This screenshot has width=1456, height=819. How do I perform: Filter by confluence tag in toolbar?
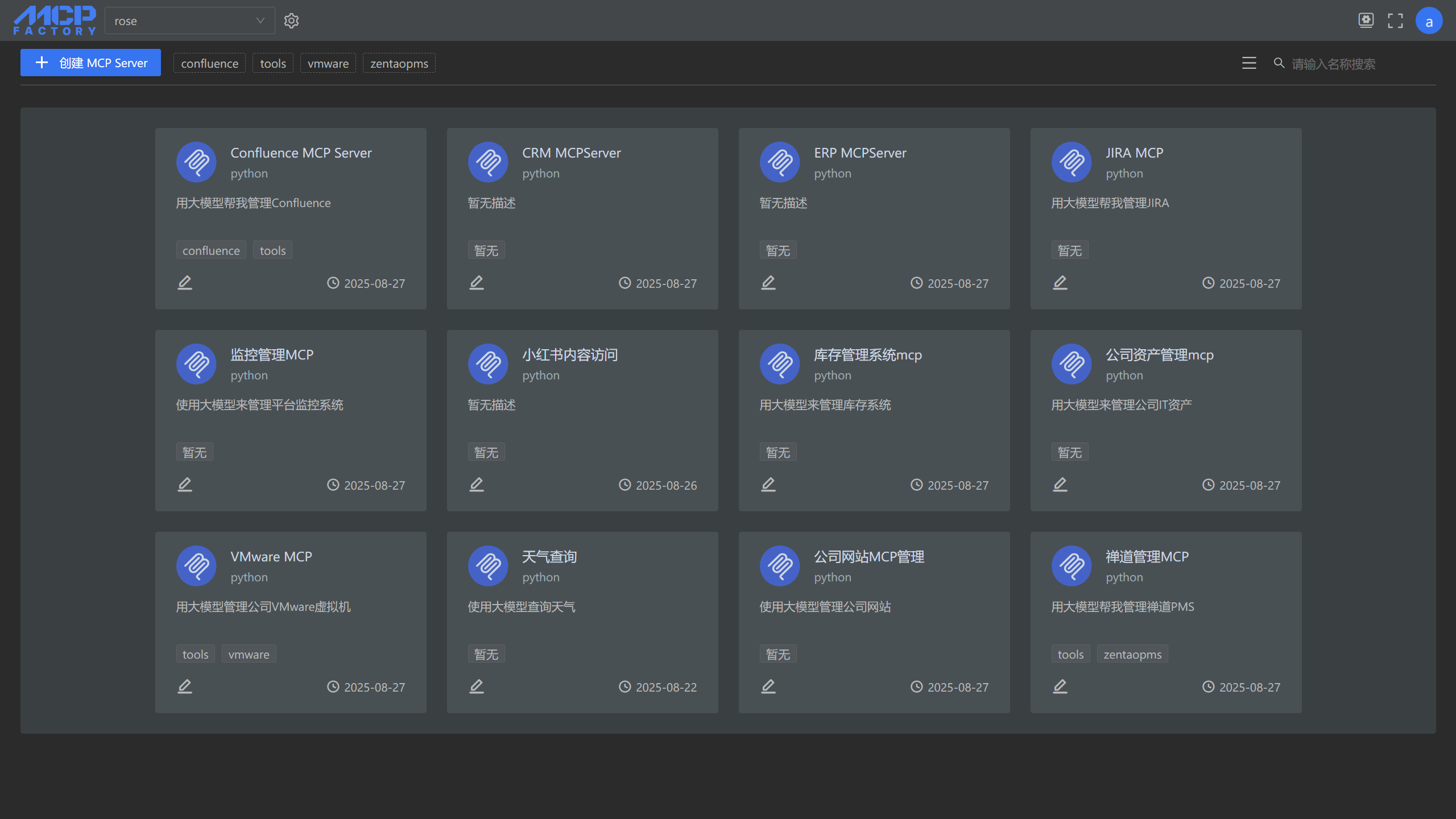tap(210, 63)
